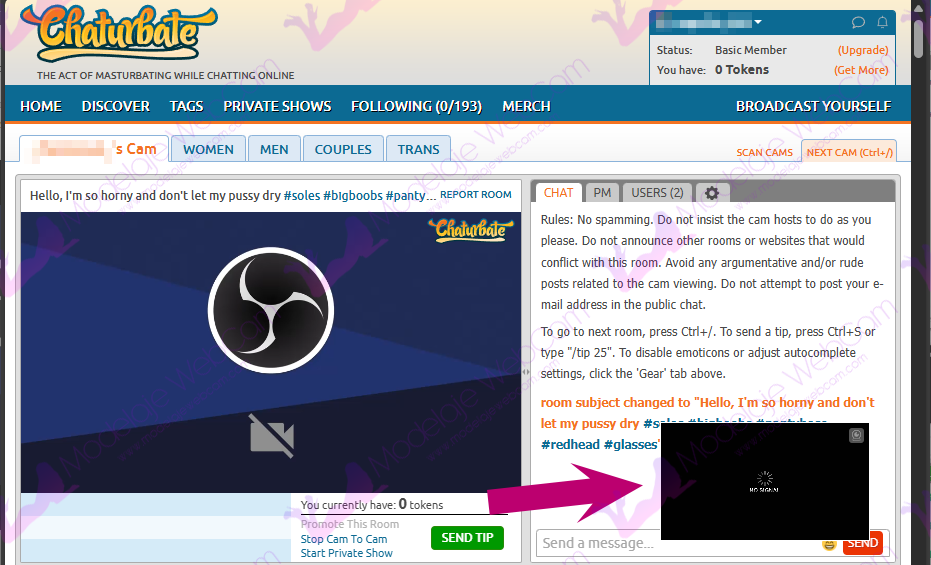Viewport: 931px width, 565px height.
Task: Click the divider handle between video and chat
Action: 526,371
